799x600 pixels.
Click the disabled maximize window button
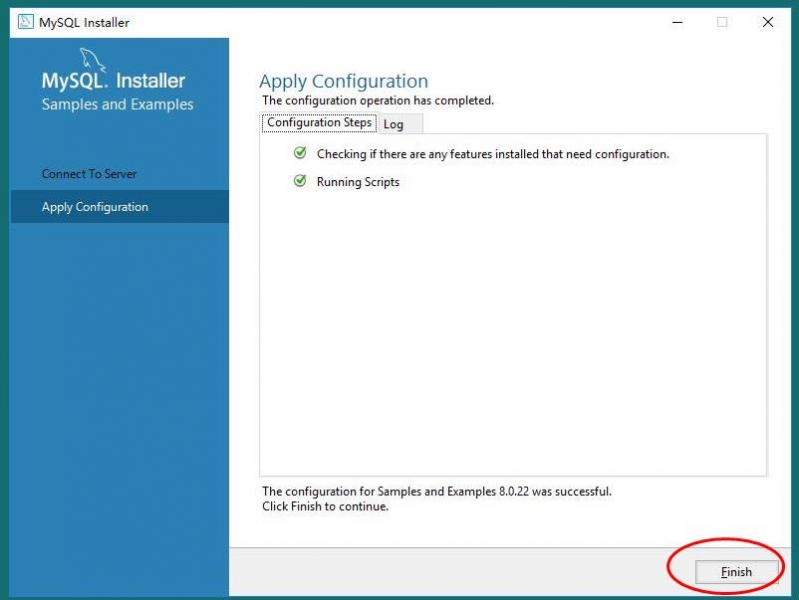(x=722, y=22)
